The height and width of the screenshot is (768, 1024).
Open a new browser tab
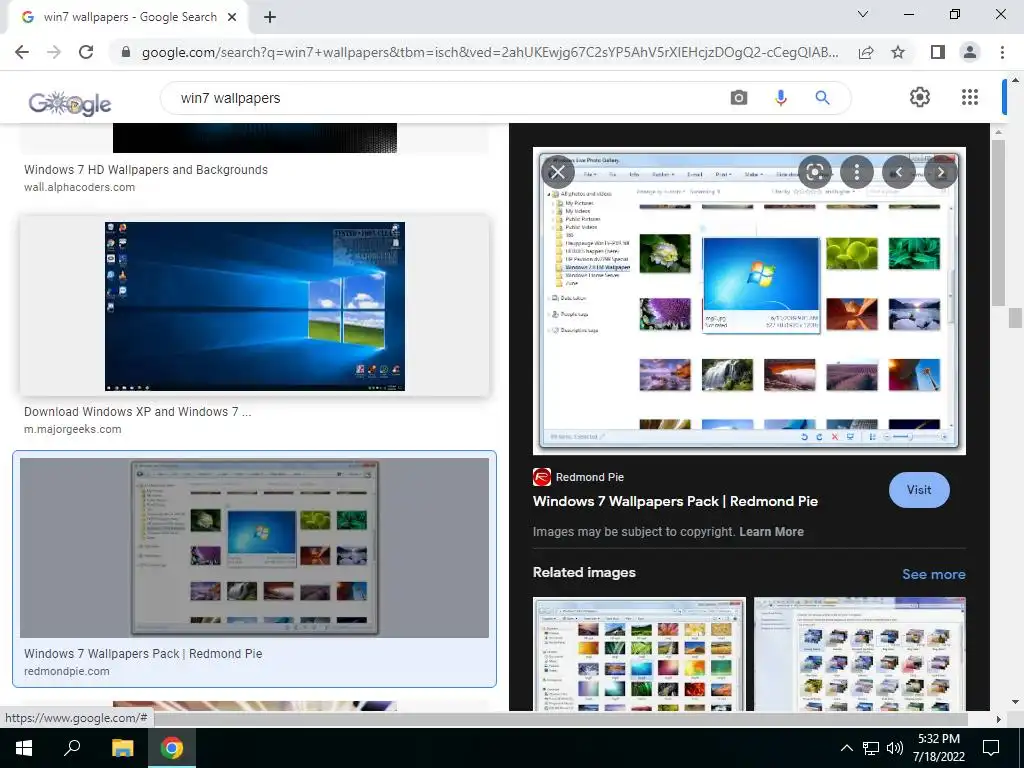(x=270, y=18)
